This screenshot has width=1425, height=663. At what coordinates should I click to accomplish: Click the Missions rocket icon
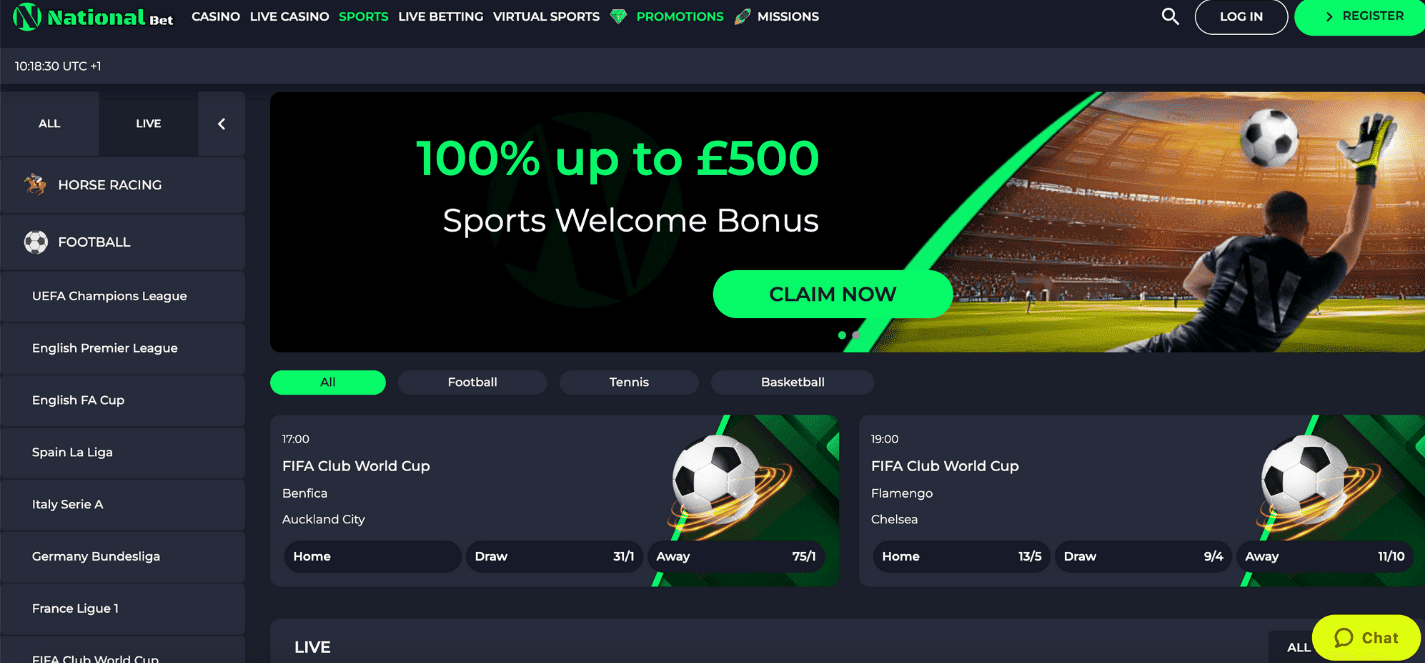(x=742, y=17)
